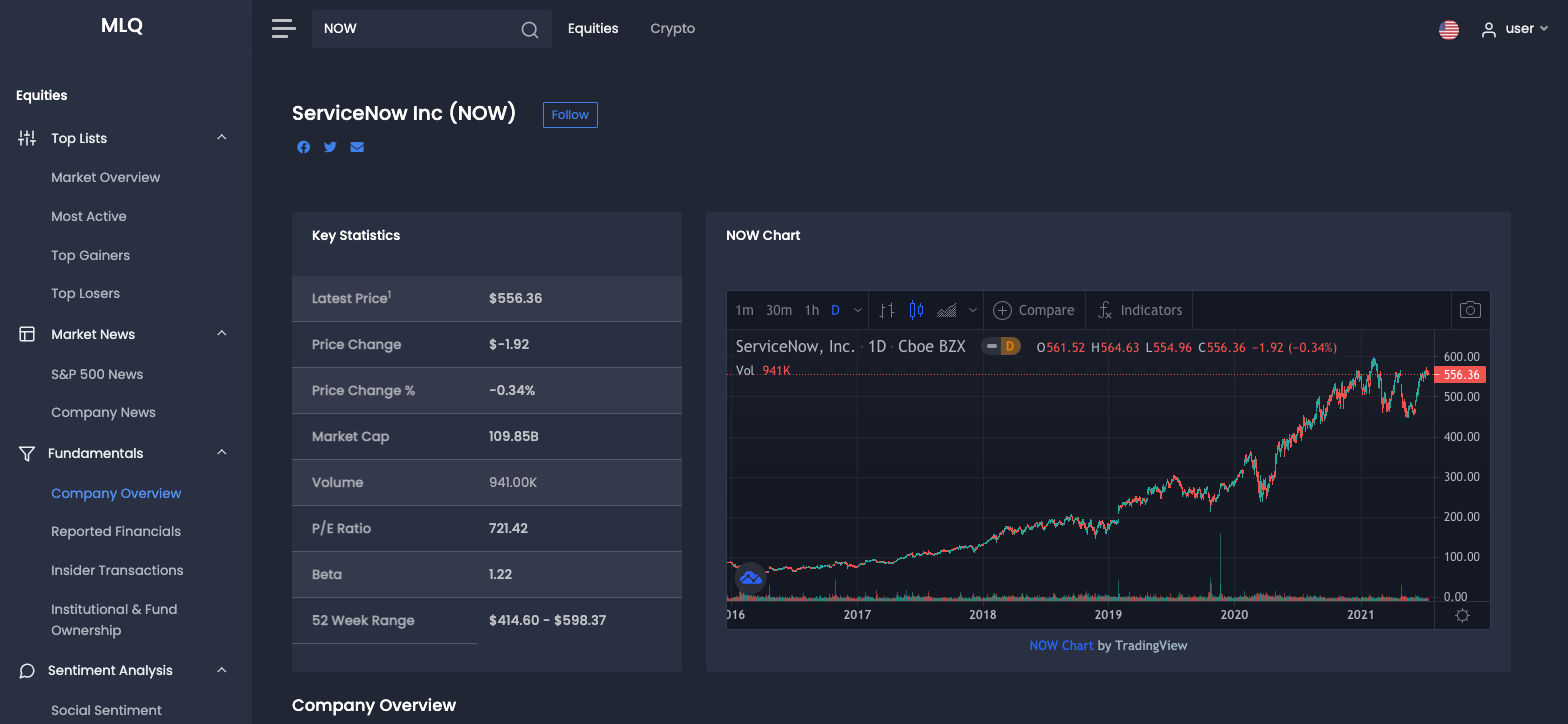Screen dimensions: 1568x724
Task: Open Top Gainers list
Action: [x=91, y=255]
